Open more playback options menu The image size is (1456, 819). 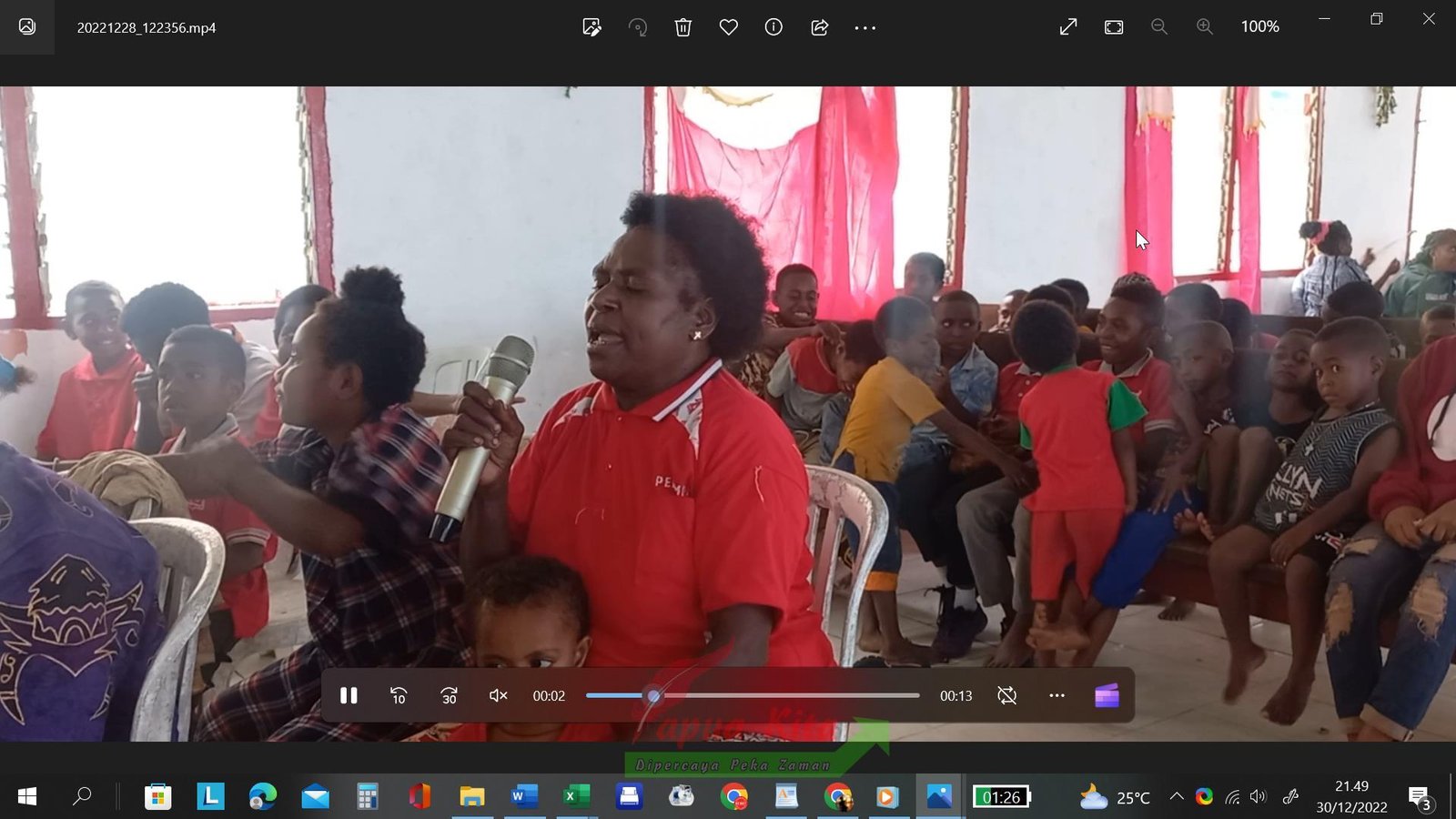pyautogui.click(x=1057, y=696)
